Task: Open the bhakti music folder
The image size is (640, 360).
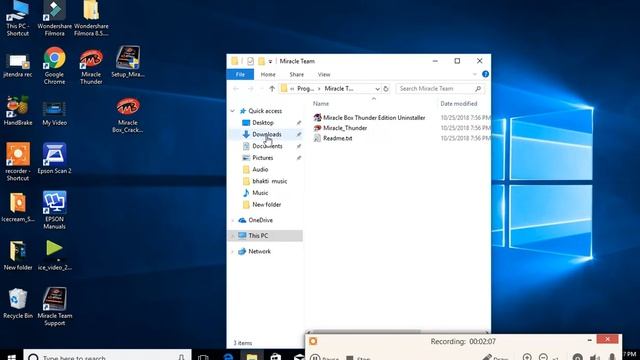Action: tap(269, 181)
